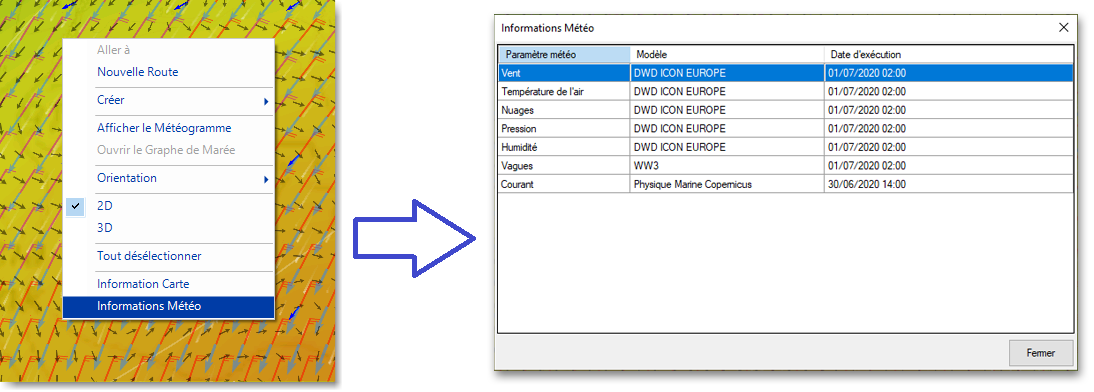Select the Vent row
The image size is (1094, 392).
pyautogui.click(x=785, y=73)
